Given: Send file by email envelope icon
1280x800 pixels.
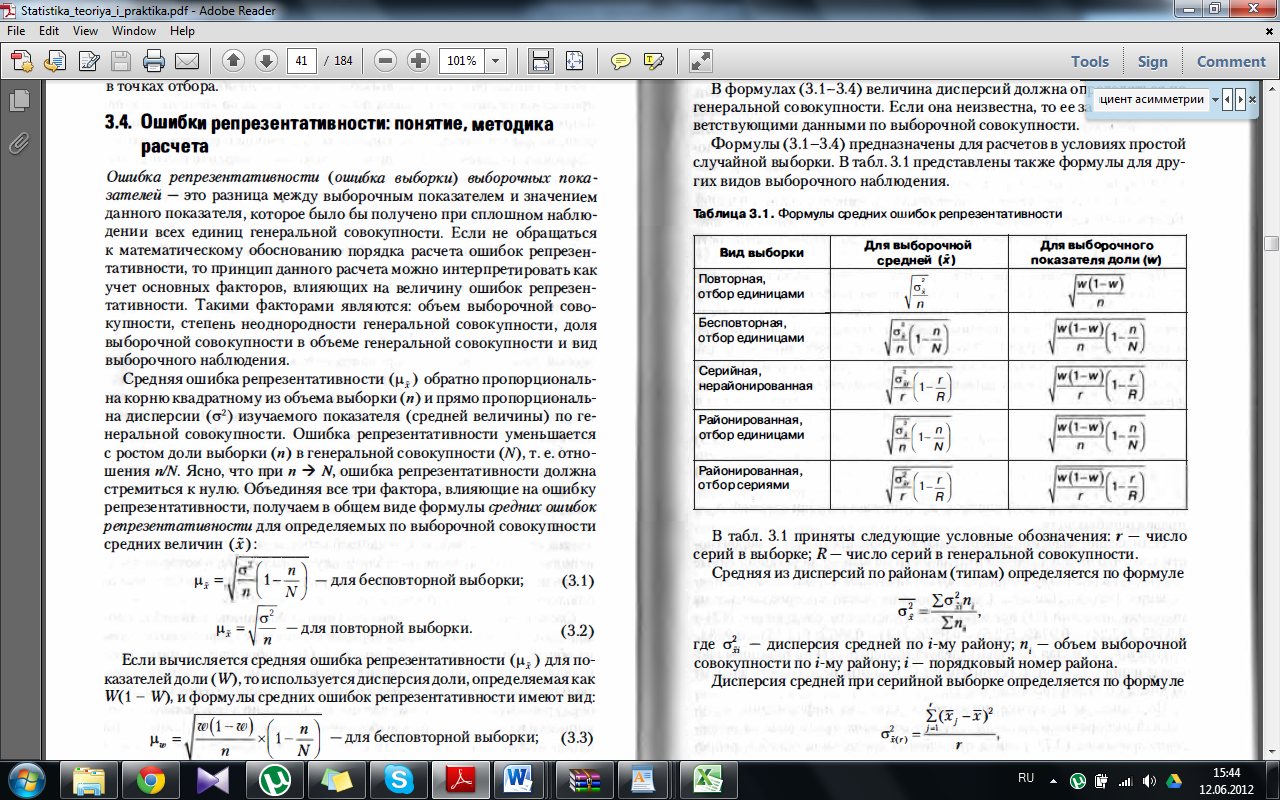Looking at the screenshot, I should (186, 60).
